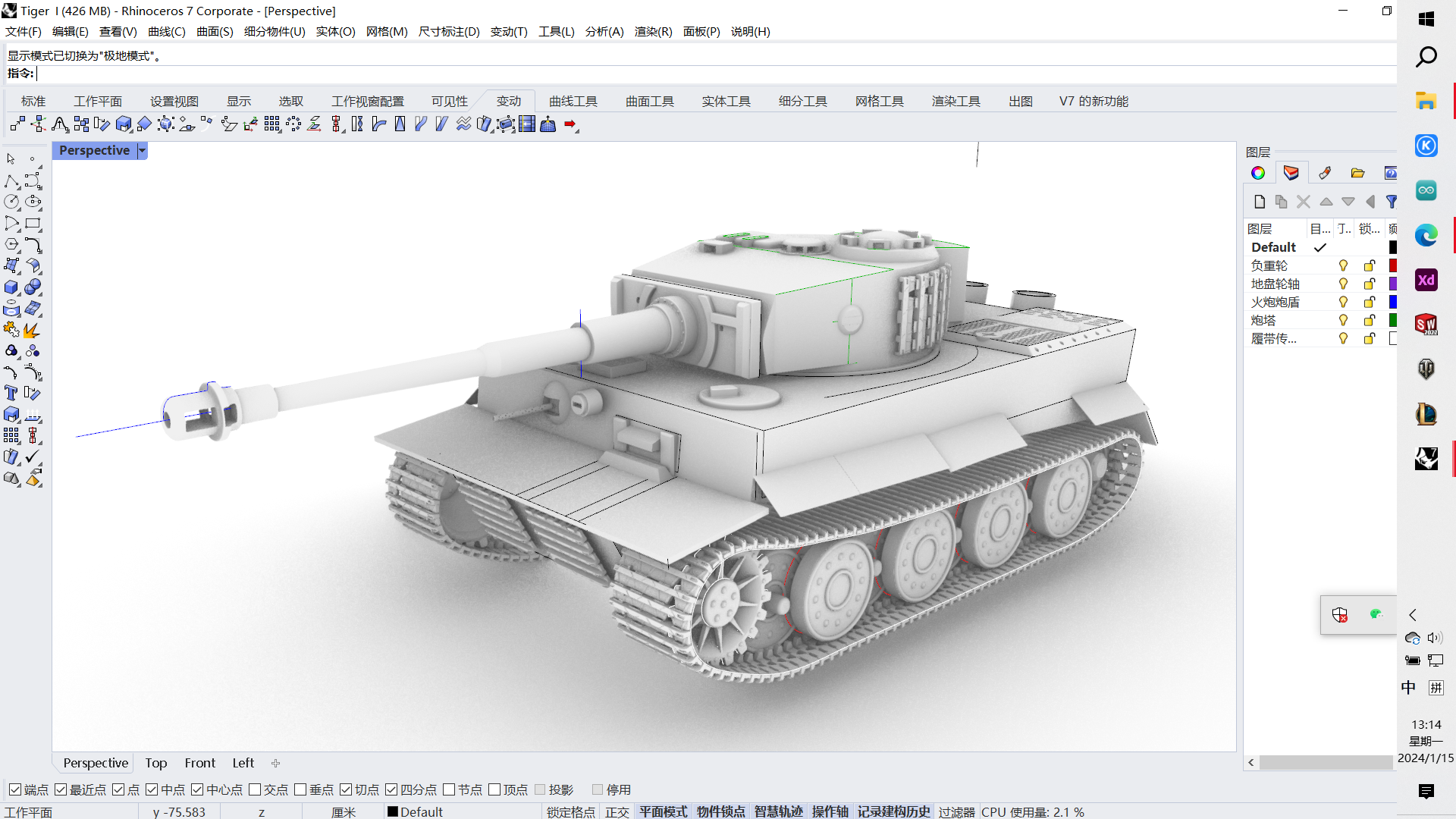Select the rectangular array tool icon
The height and width of the screenshot is (819, 1456).
pos(271,124)
